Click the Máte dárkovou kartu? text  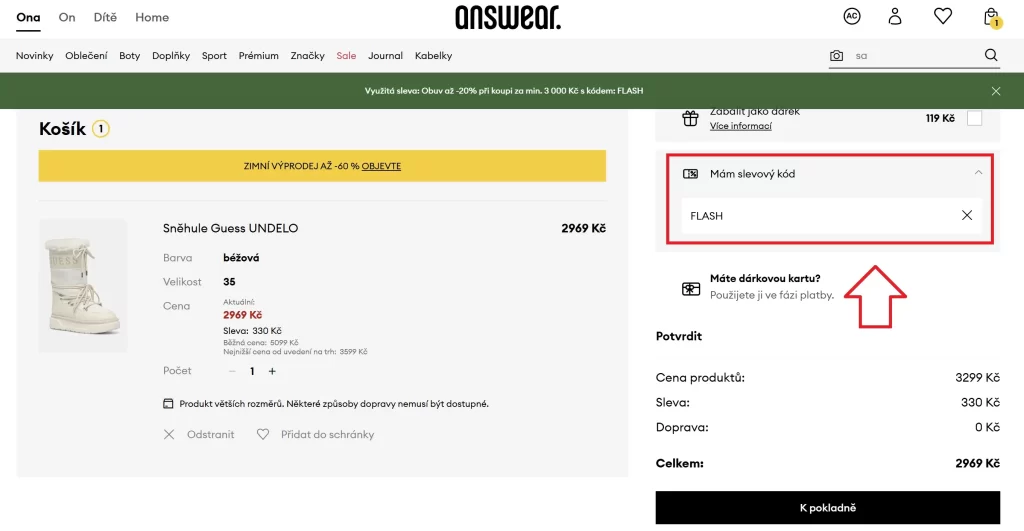coord(765,279)
